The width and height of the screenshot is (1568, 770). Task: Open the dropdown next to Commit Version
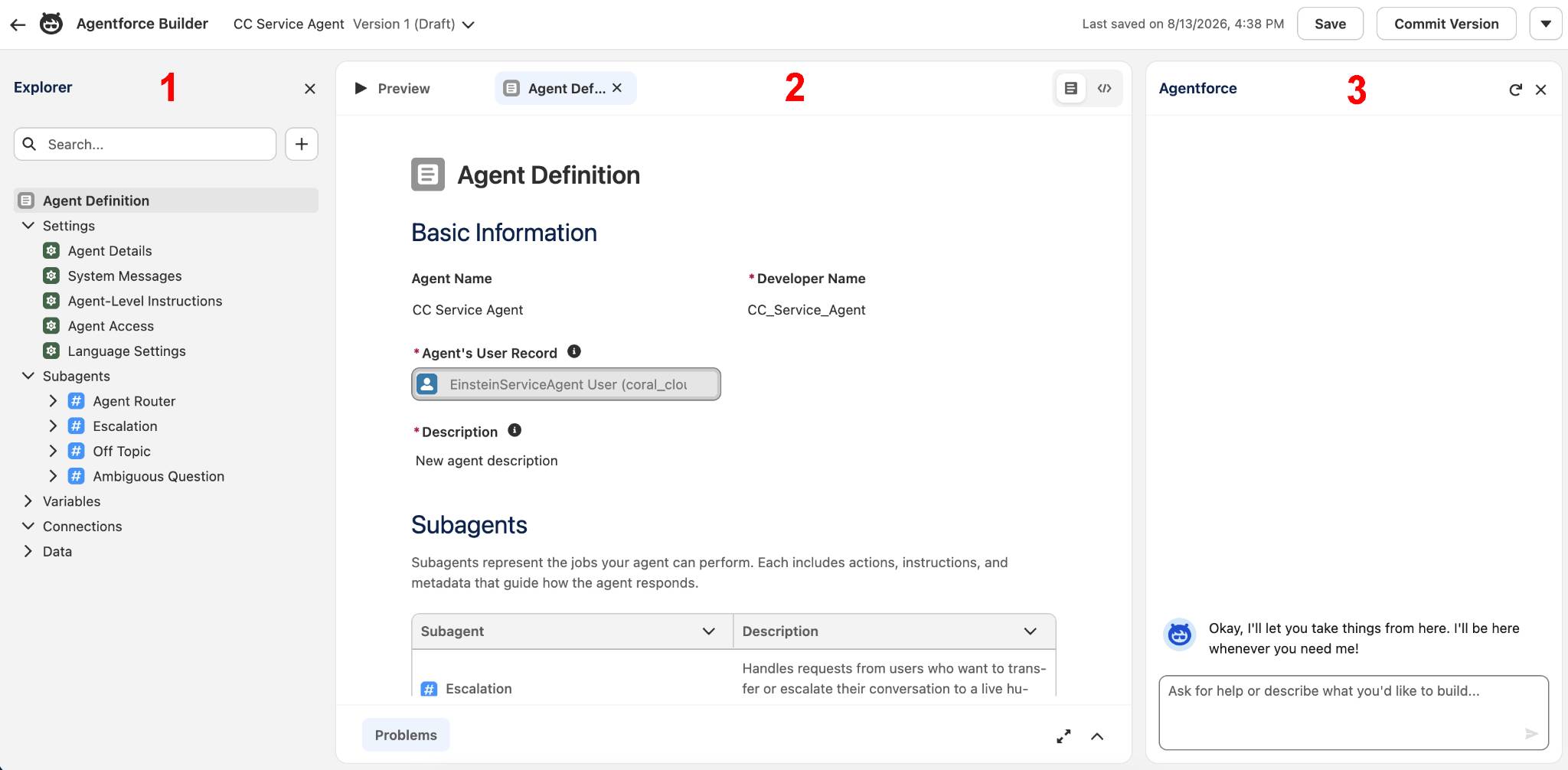tap(1546, 24)
